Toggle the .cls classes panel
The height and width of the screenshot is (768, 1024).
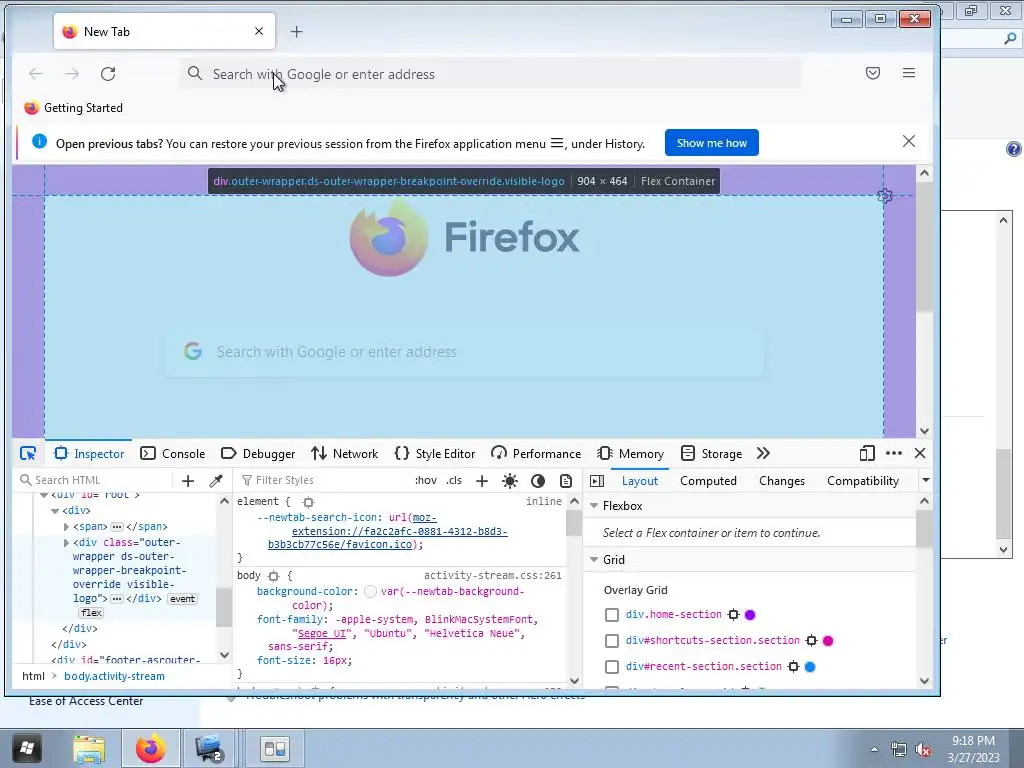click(454, 480)
